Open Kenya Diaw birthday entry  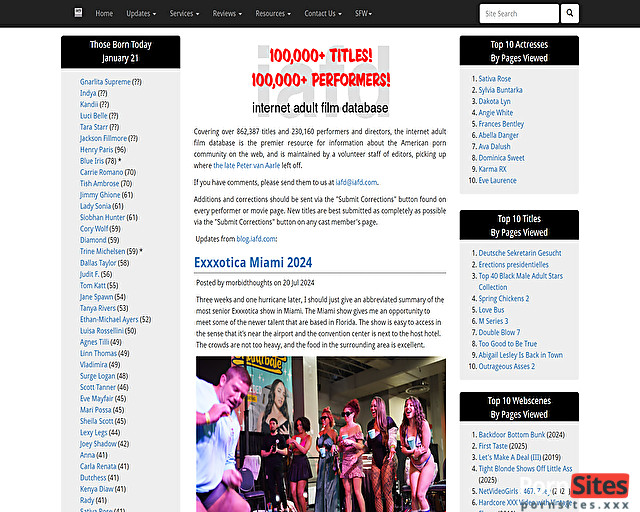(97, 489)
